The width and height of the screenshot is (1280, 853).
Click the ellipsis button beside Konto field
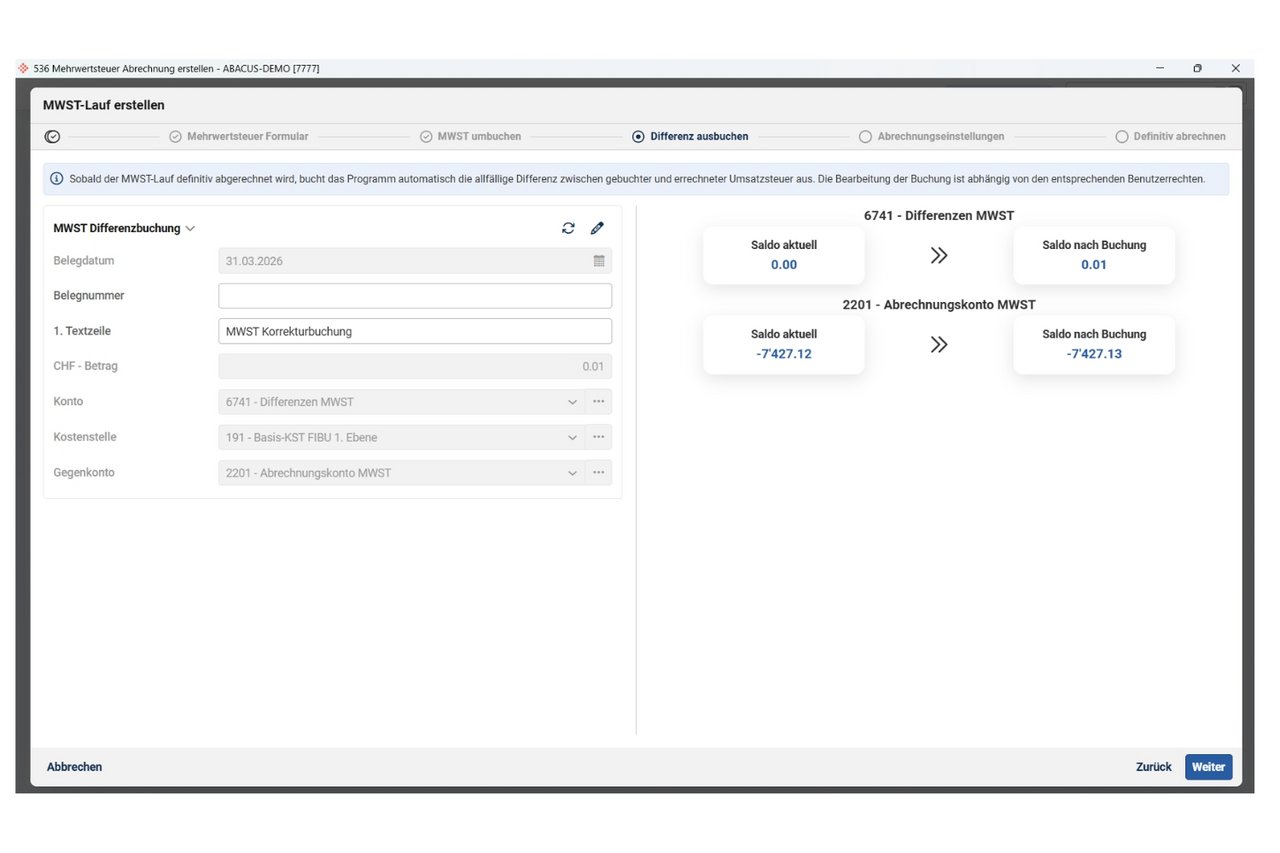(599, 402)
